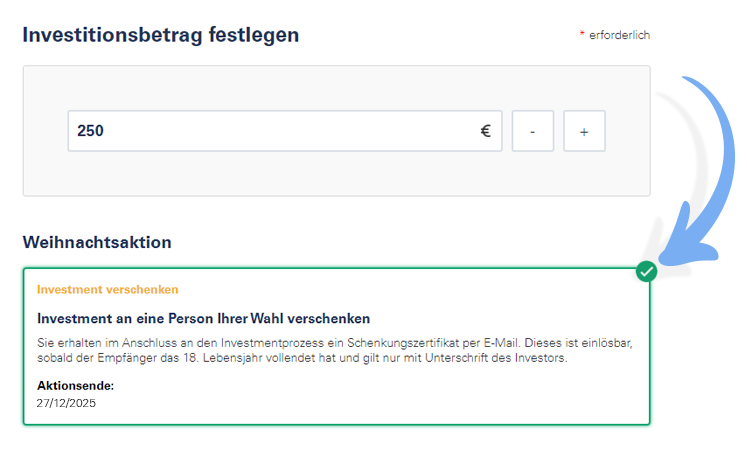Click the 'Investitionsbetrag festlegen' heading

pyautogui.click(x=161, y=35)
